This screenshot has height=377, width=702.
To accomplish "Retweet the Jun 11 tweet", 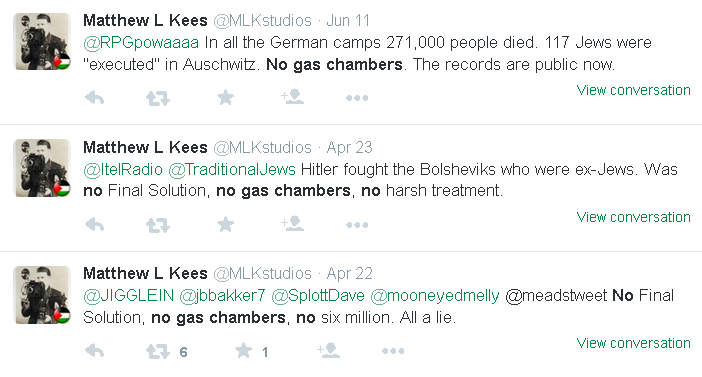I will coord(158,98).
